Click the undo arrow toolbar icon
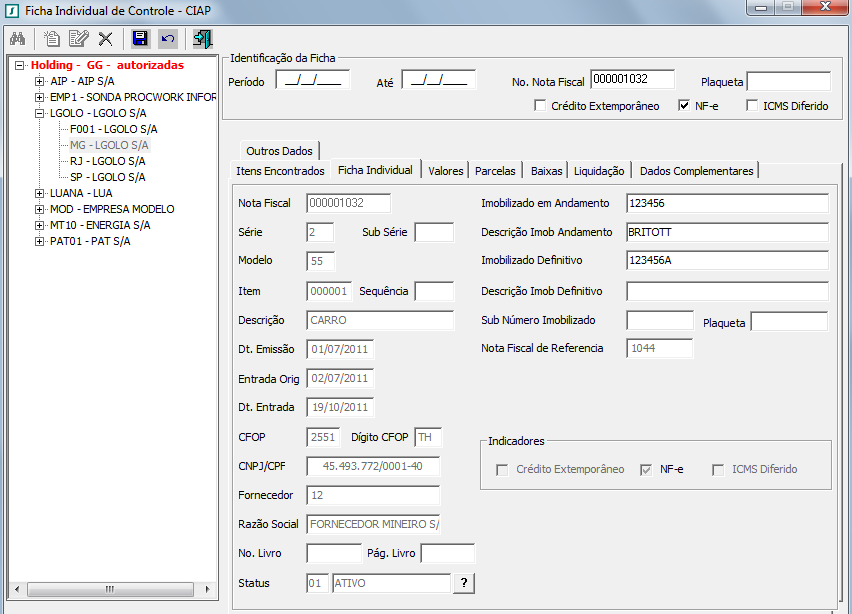Screen dimensions: 852x614 click(167, 39)
